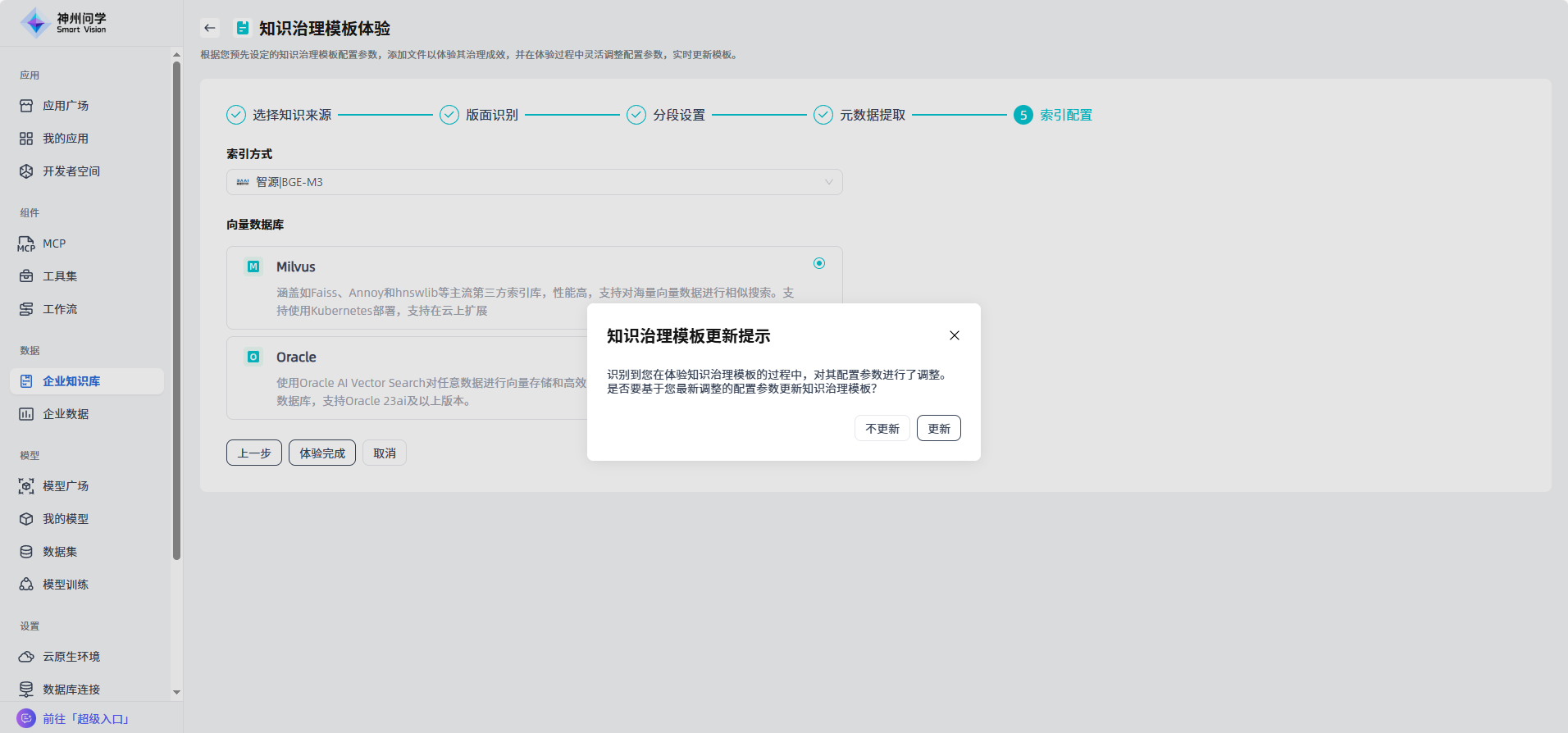
Task: Open 云原生环境 settings item
Action: [71, 657]
